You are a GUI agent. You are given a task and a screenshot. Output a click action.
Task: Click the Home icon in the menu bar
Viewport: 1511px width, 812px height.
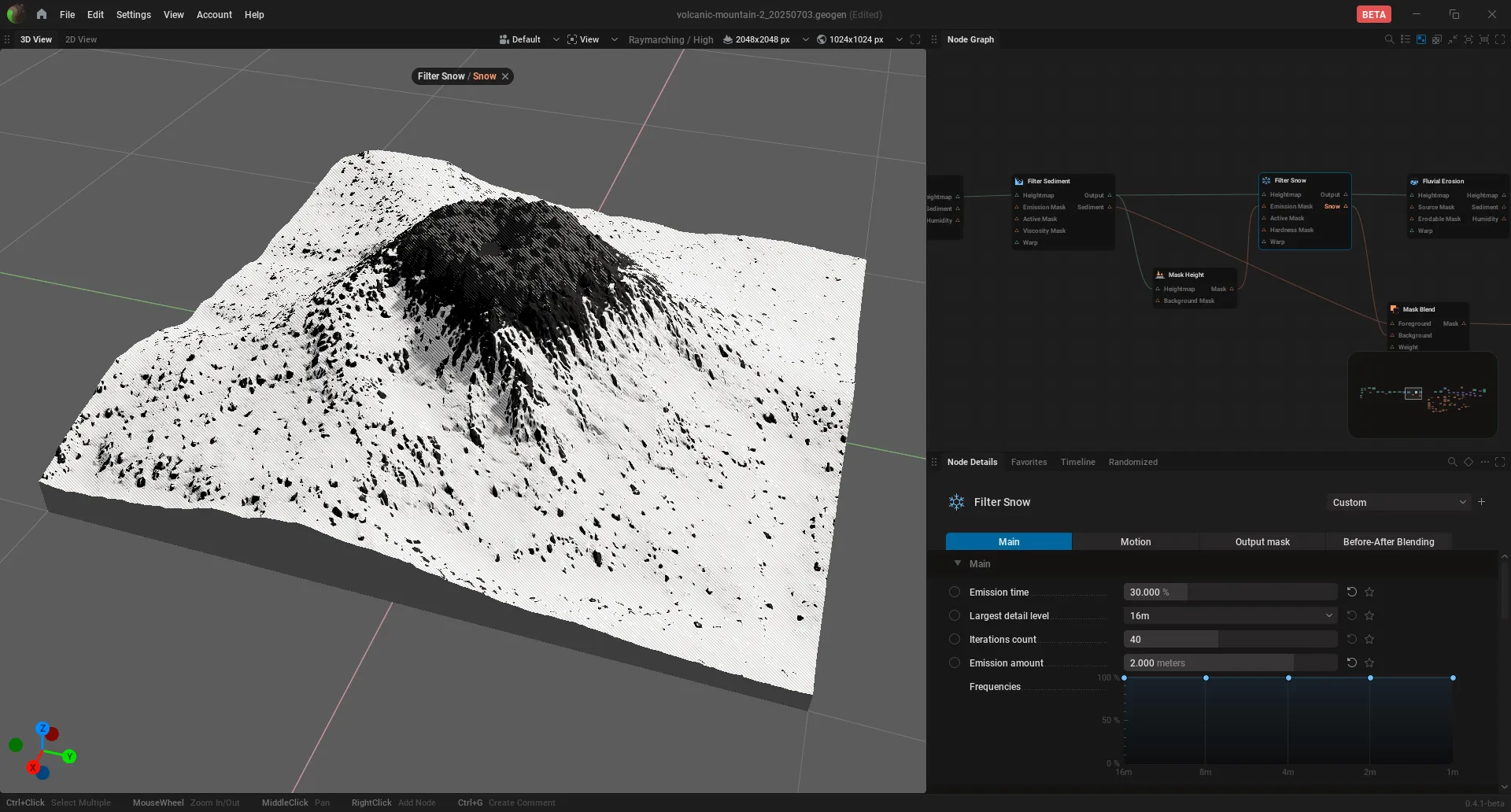(42, 14)
